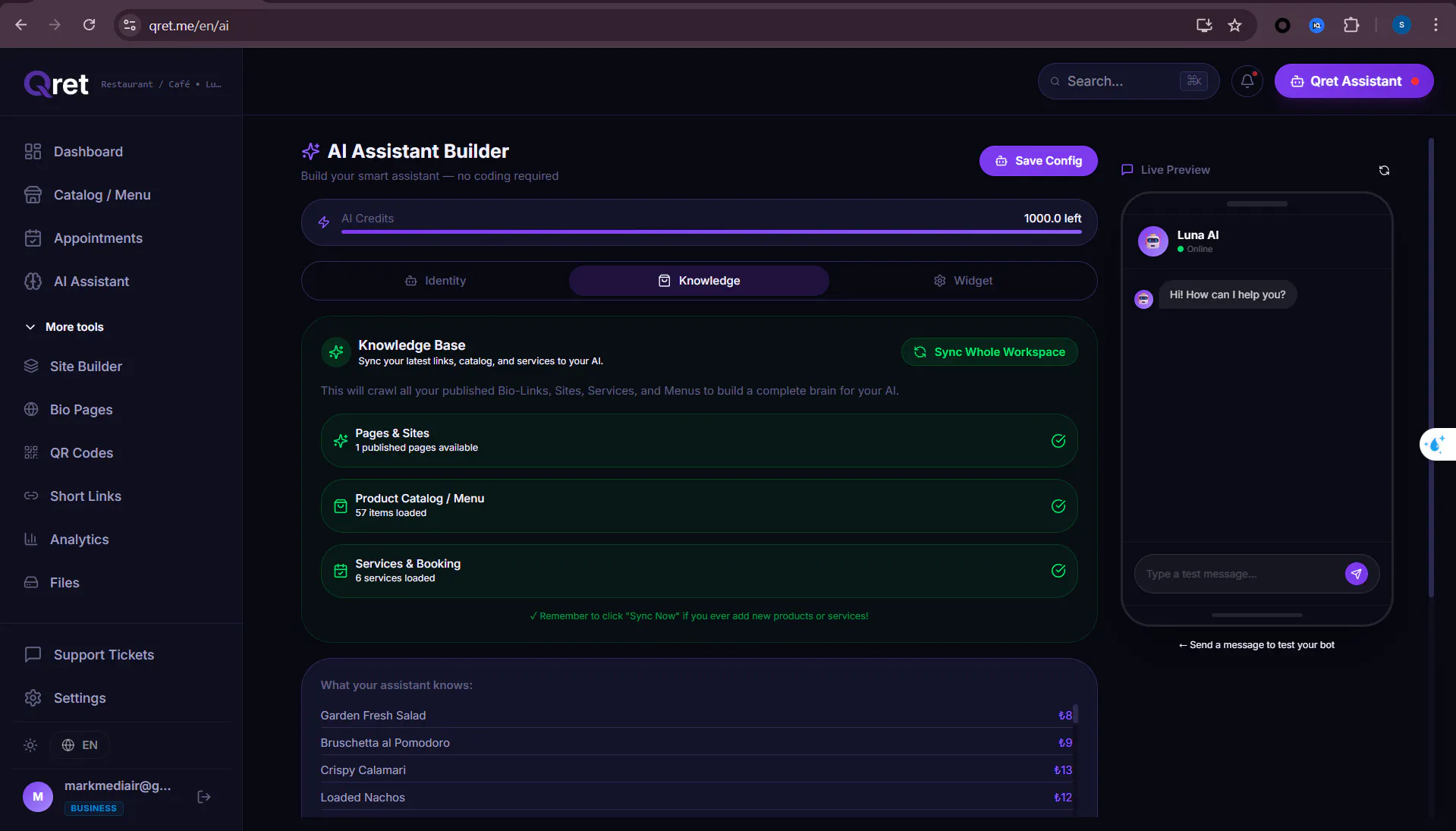The height and width of the screenshot is (831, 1456).
Task: Click the 'Loaded Nachos' row
Action: coord(696,798)
